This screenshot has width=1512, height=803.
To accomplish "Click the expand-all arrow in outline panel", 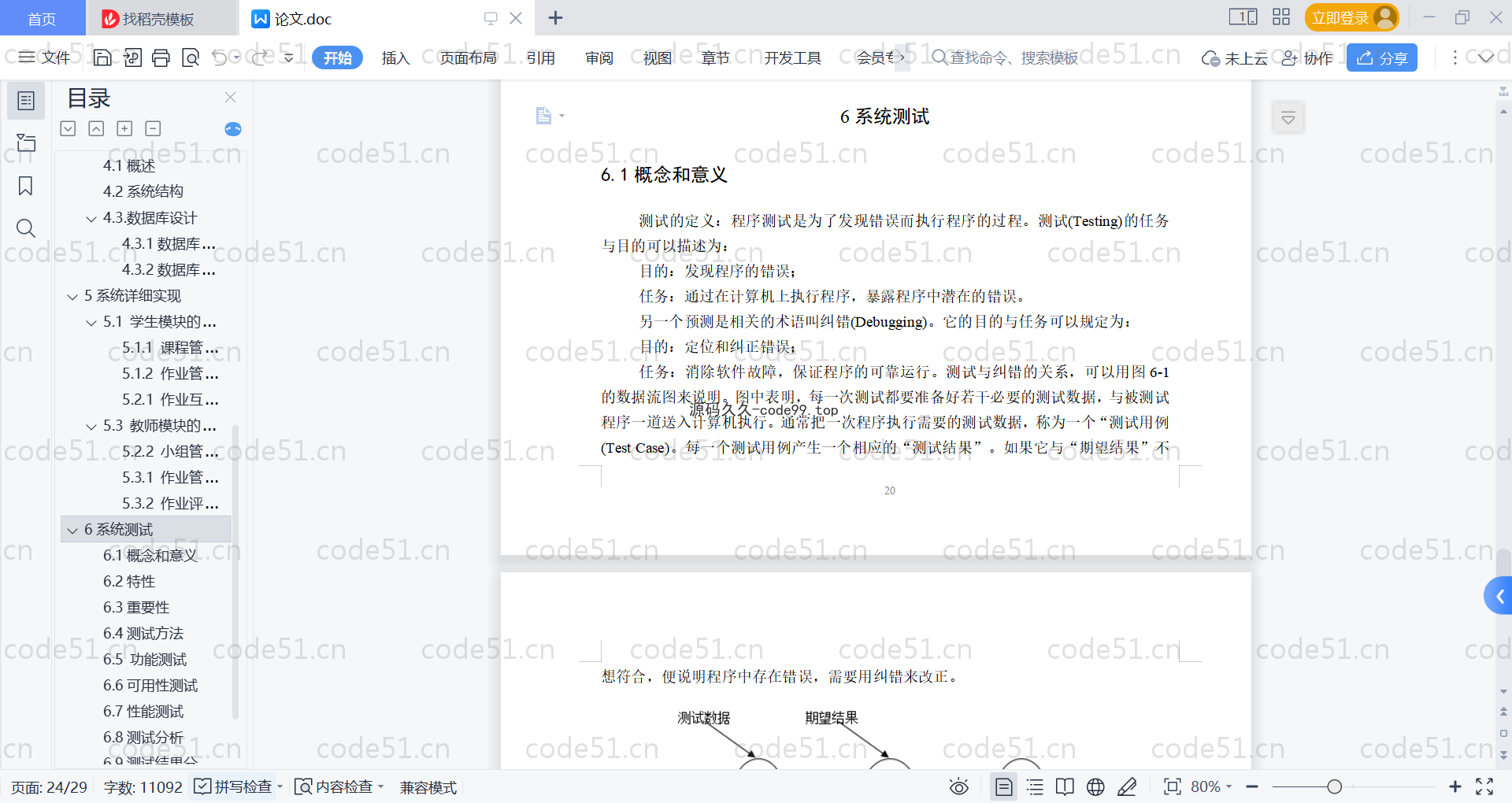I will point(69,128).
